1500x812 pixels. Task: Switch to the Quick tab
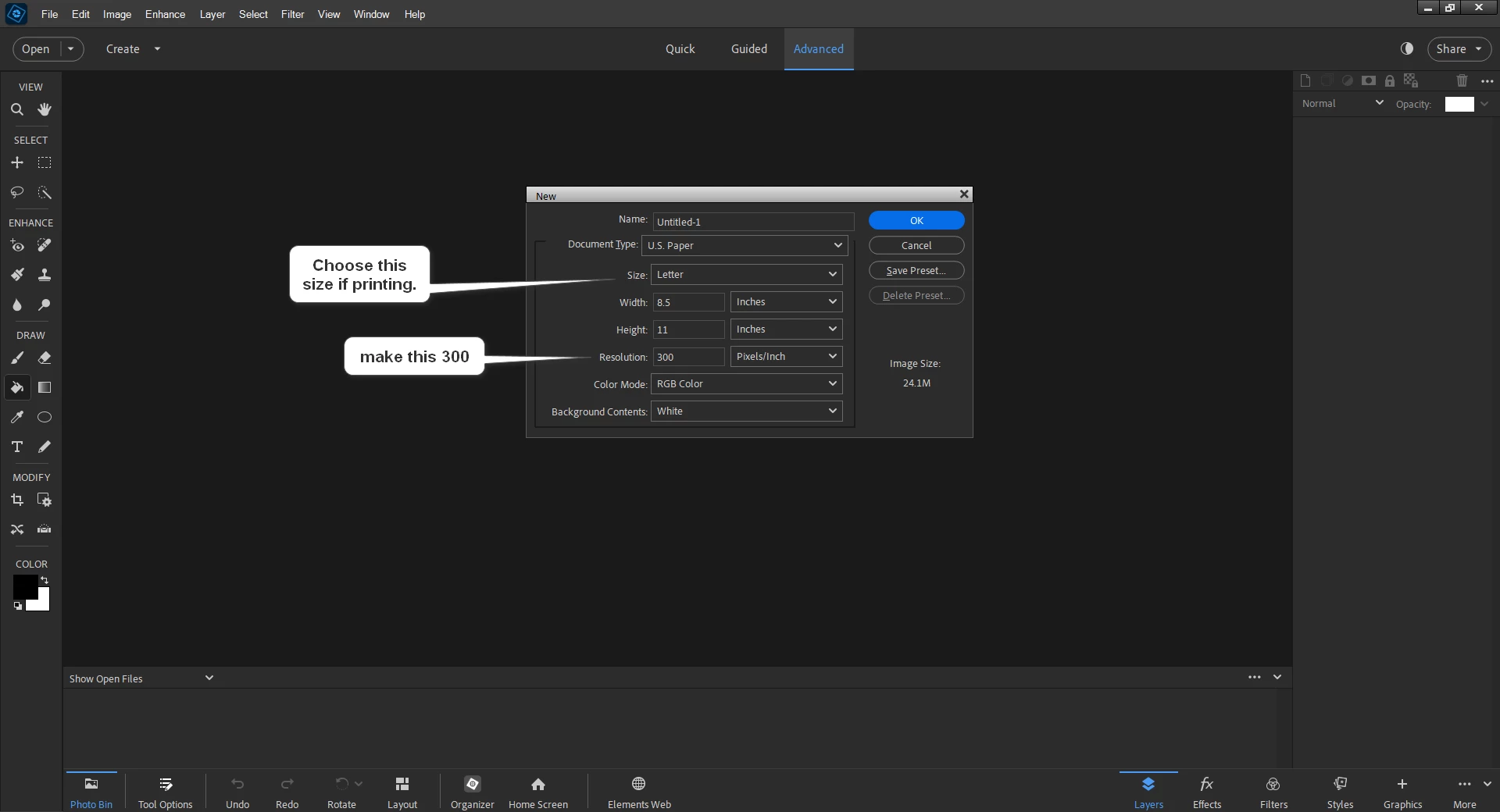[x=680, y=48]
